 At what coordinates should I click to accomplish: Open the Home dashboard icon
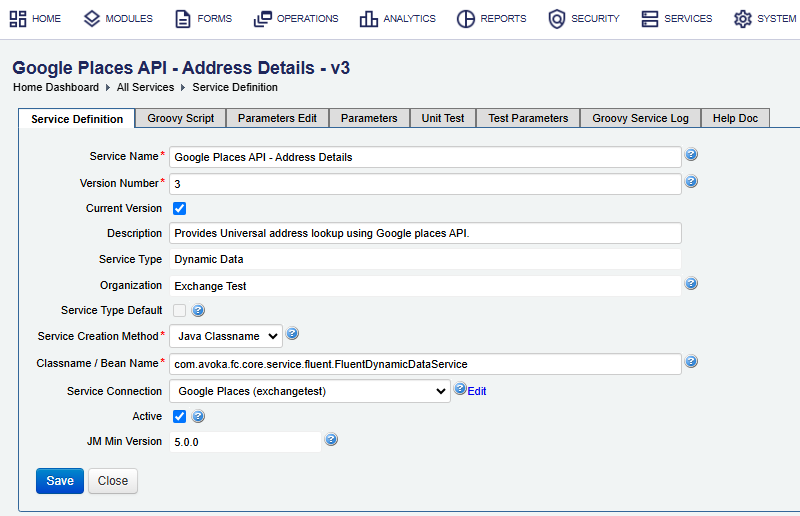pyautogui.click(x=18, y=19)
